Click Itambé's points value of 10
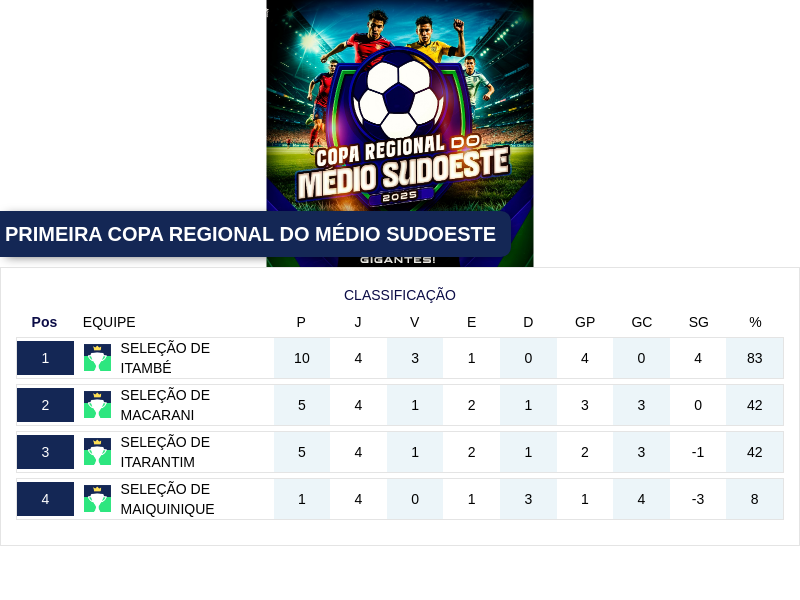 (302, 358)
